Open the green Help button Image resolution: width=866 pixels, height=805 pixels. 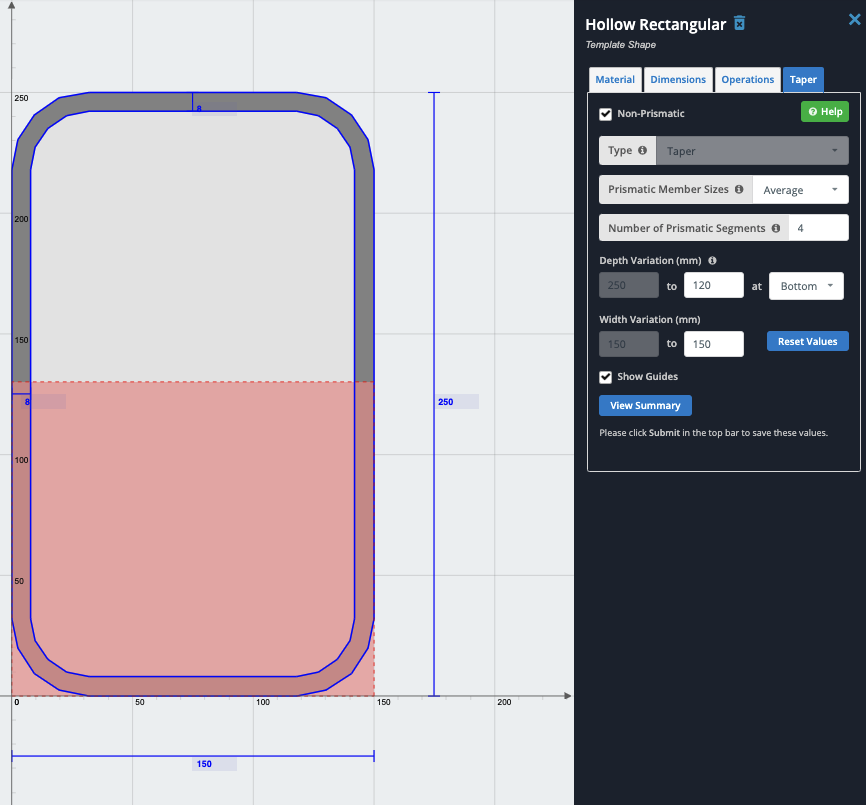825,112
